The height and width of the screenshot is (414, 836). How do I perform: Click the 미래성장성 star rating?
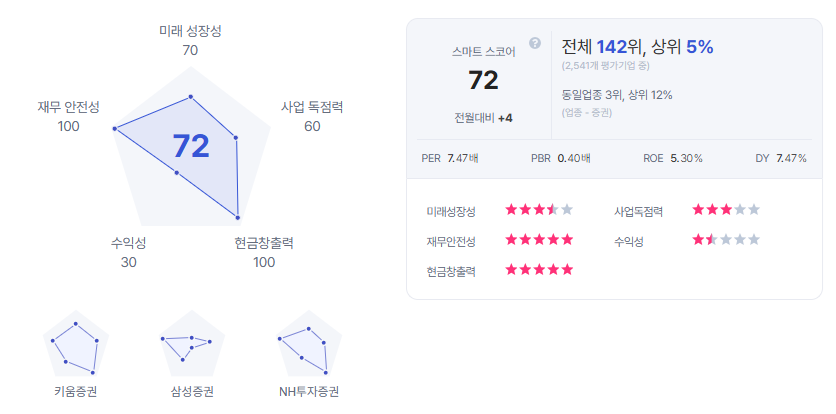tap(539, 210)
